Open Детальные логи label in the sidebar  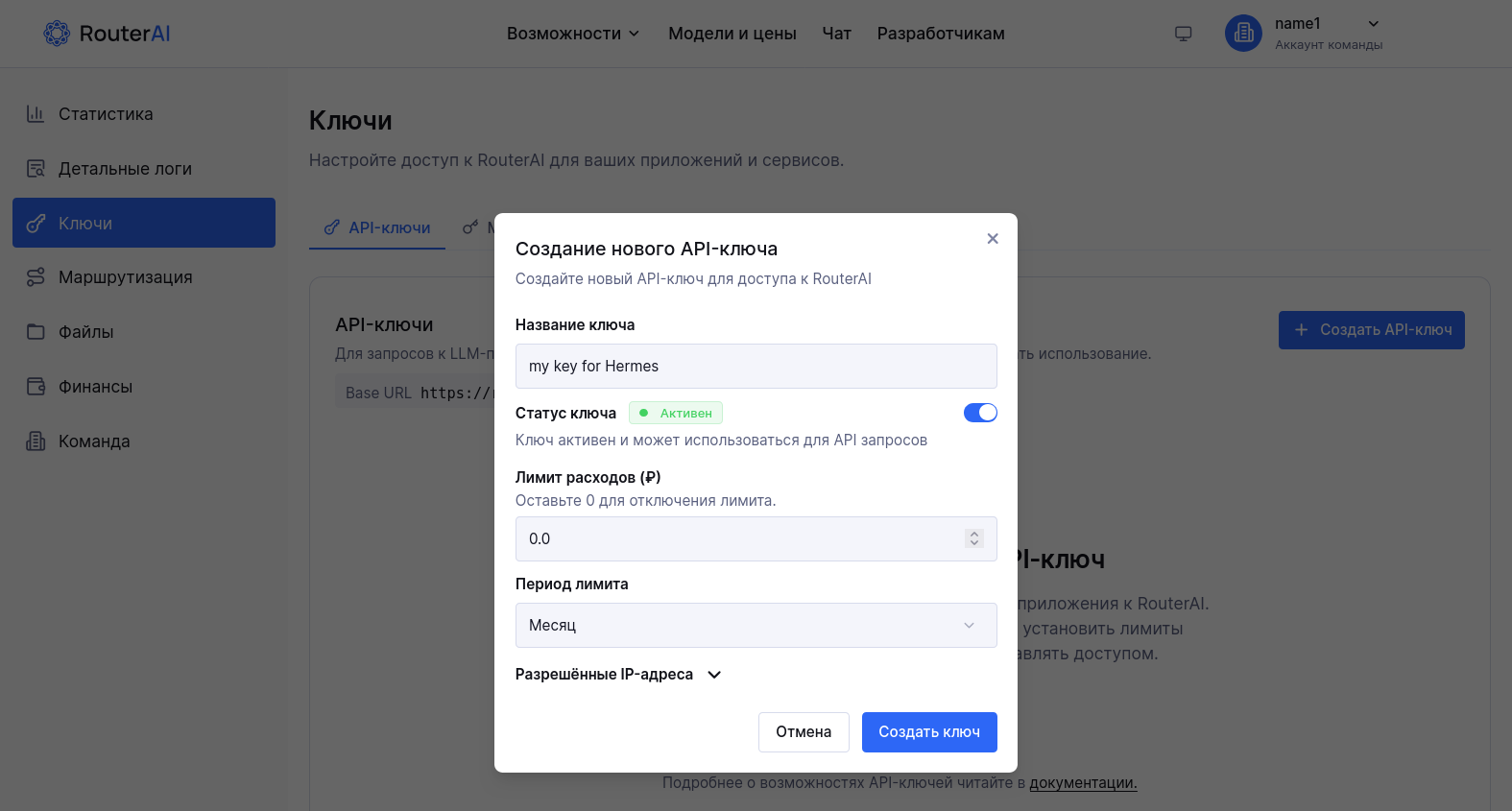125,168
